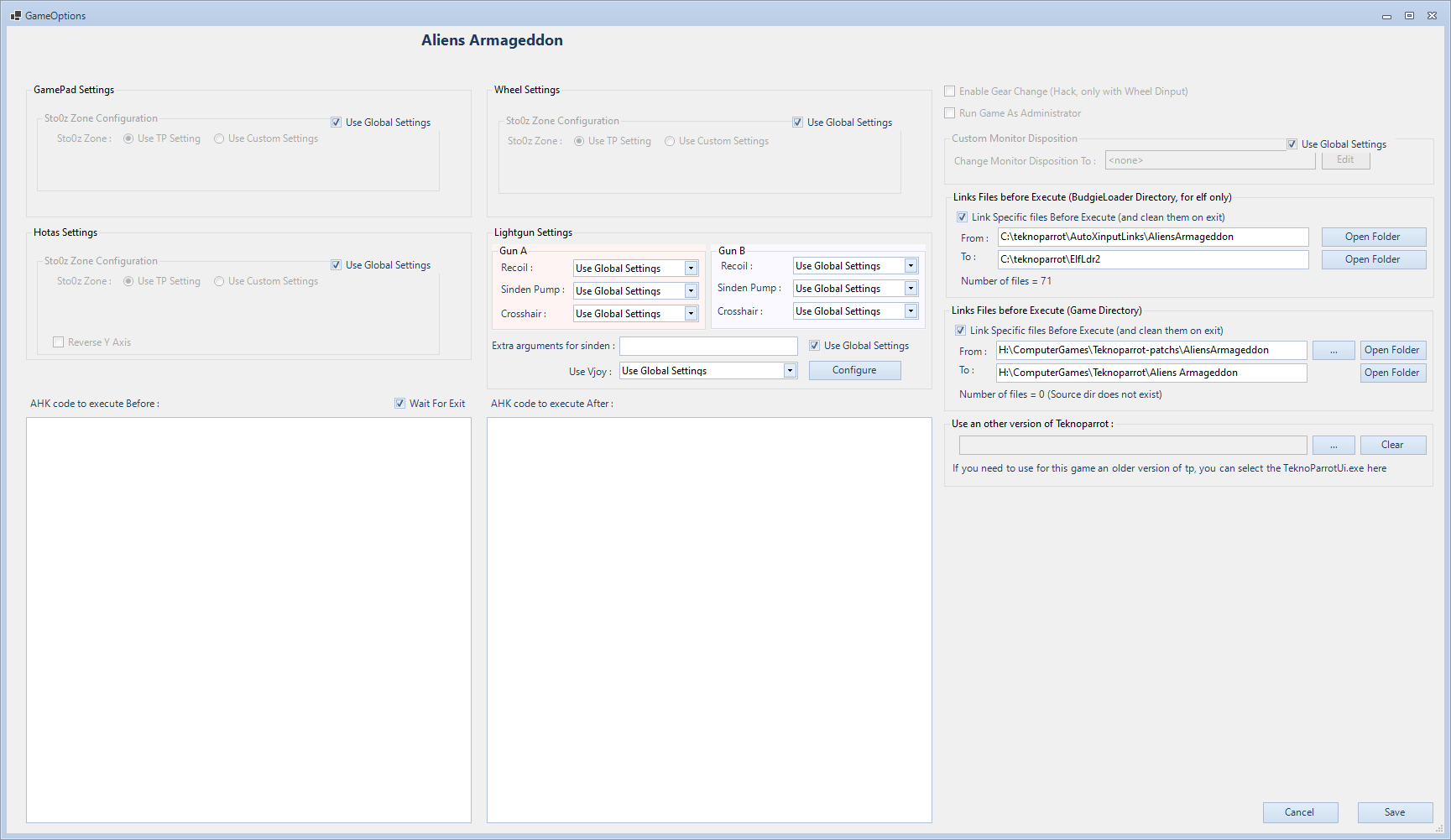Click 'Source dir does not exist' text
This screenshot has width=1451, height=840.
1104,394
